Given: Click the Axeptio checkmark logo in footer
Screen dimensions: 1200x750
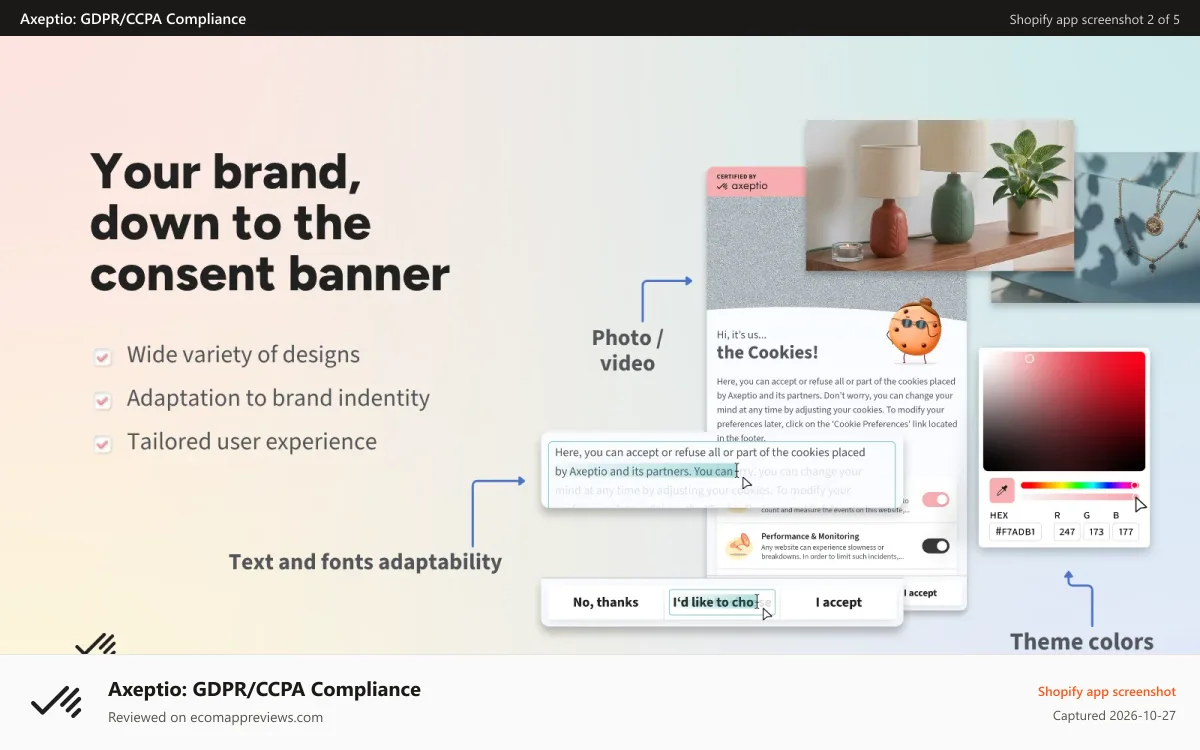Looking at the screenshot, I should point(56,702).
